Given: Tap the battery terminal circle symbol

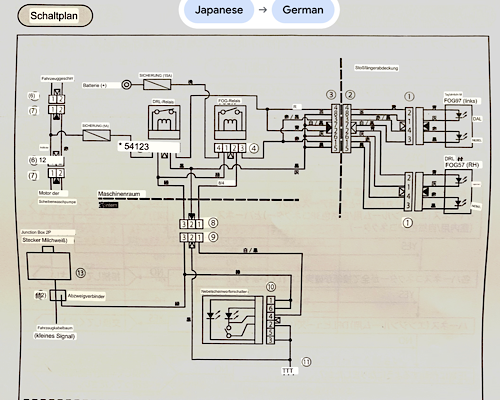Looking at the screenshot, I should [x=126, y=85].
